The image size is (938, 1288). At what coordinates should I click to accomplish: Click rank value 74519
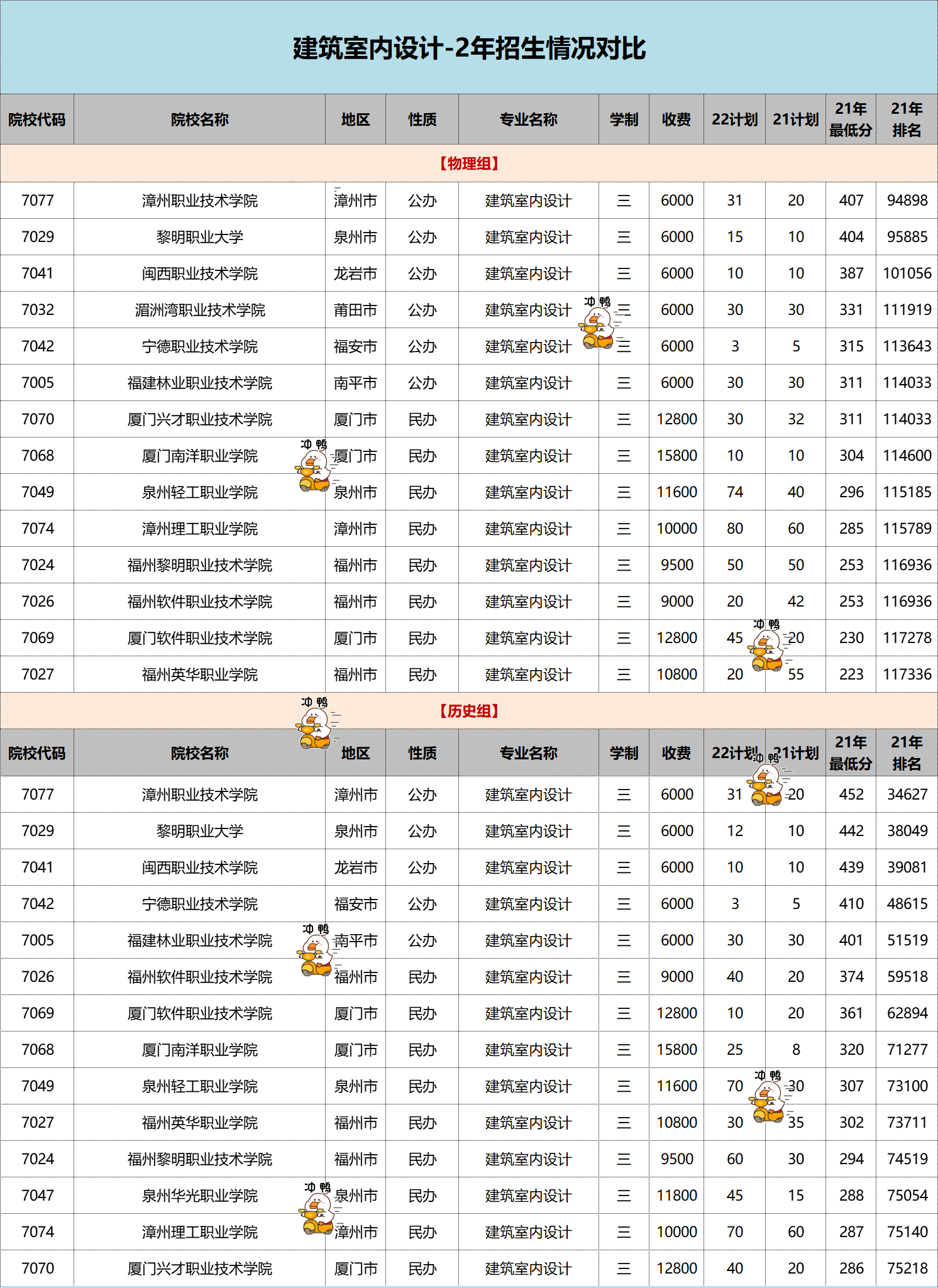[907, 1159]
